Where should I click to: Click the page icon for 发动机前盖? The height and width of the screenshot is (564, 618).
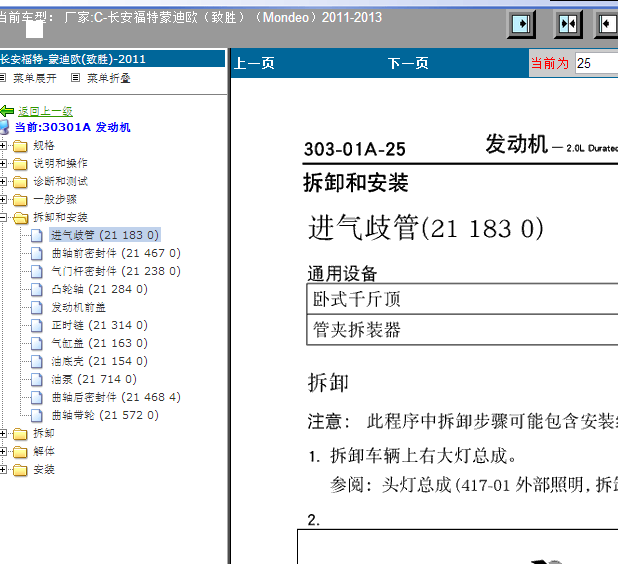coord(37,307)
